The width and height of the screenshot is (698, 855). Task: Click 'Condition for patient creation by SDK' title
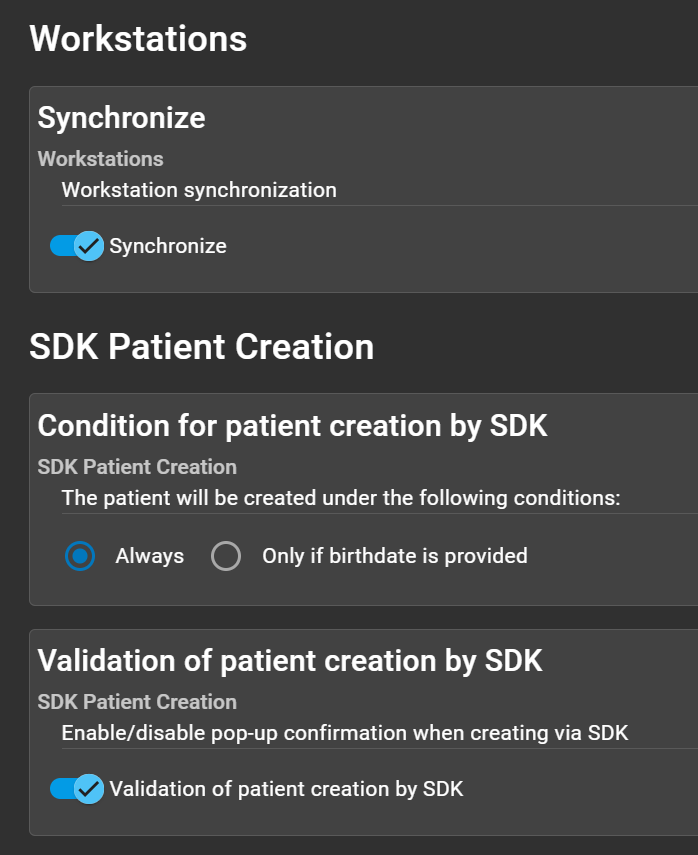pos(292,425)
